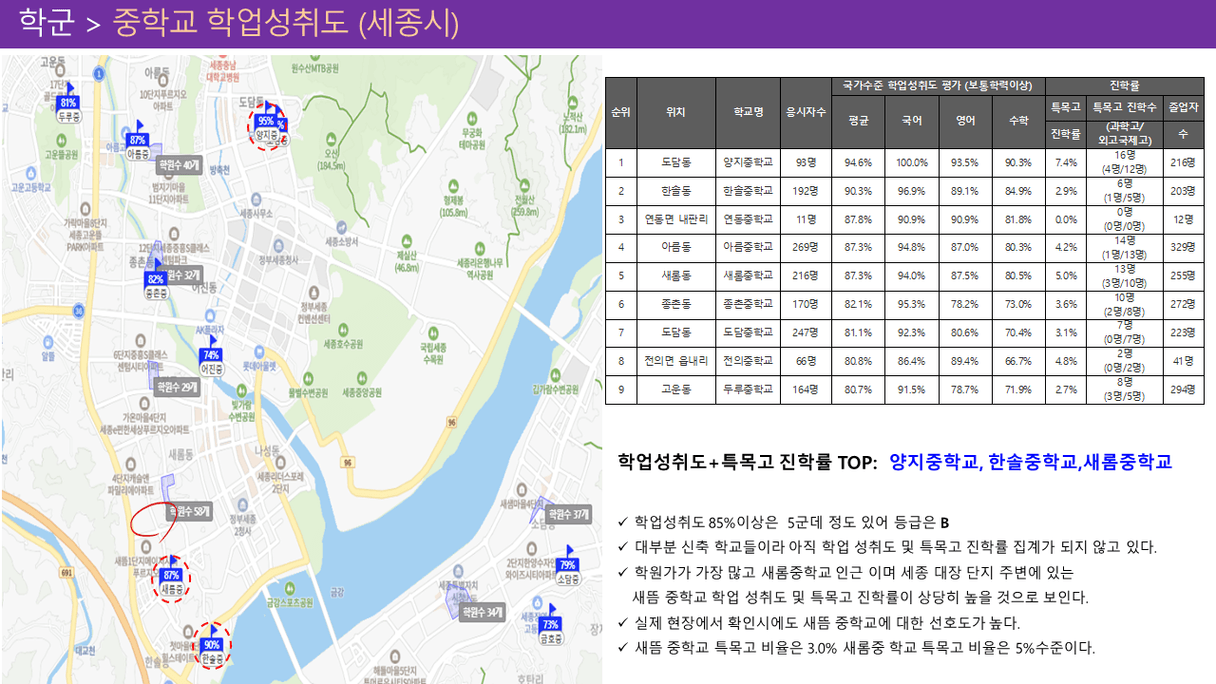Select the 국어 column header
The image size is (1216, 684).
[912, 122]
